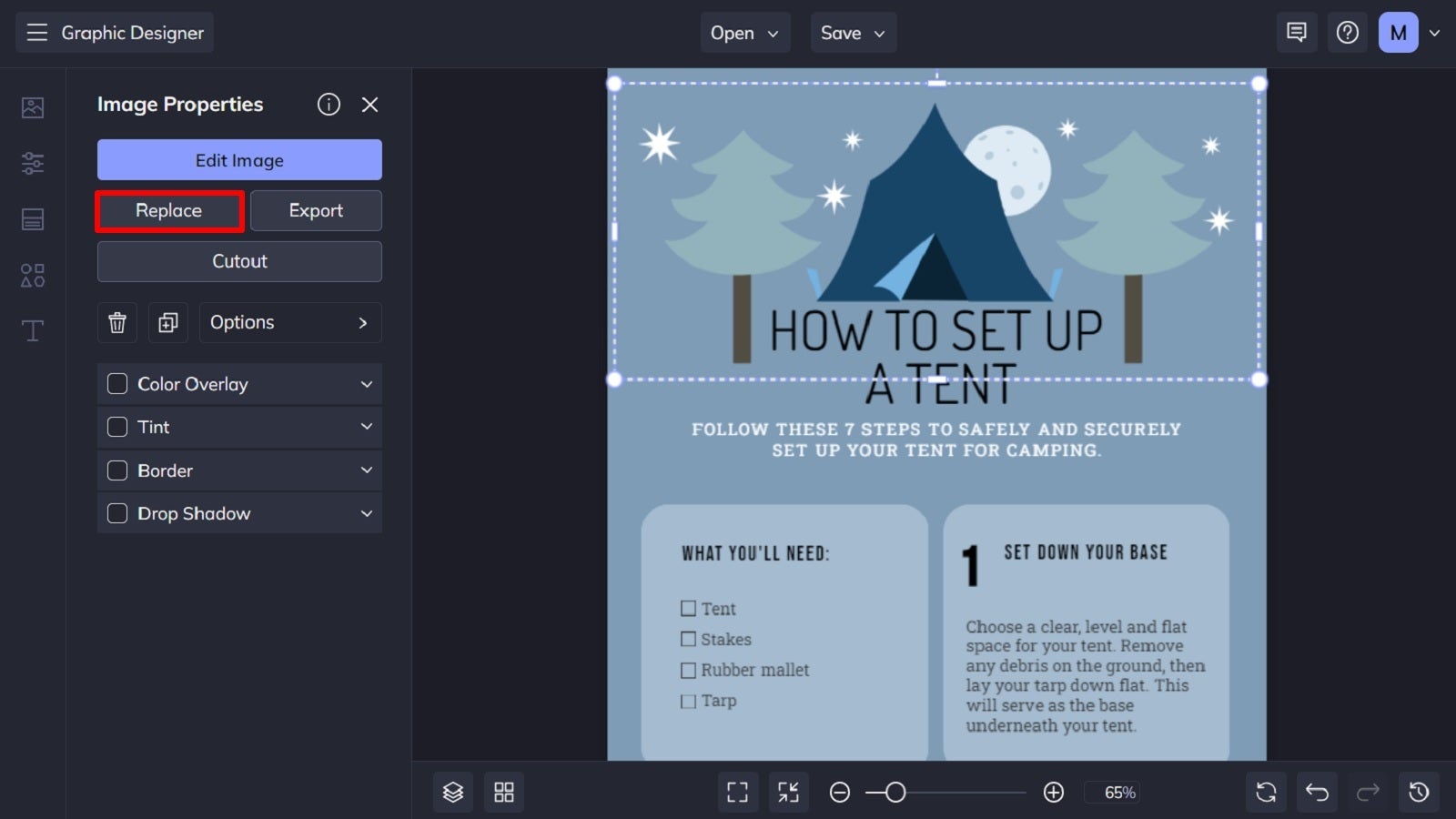Image resolution: width=1456 pixels, height=819 pixels.
Task: Select the Text tool in the sidebar
Action: pyautogui.click(x=32, y=329)
